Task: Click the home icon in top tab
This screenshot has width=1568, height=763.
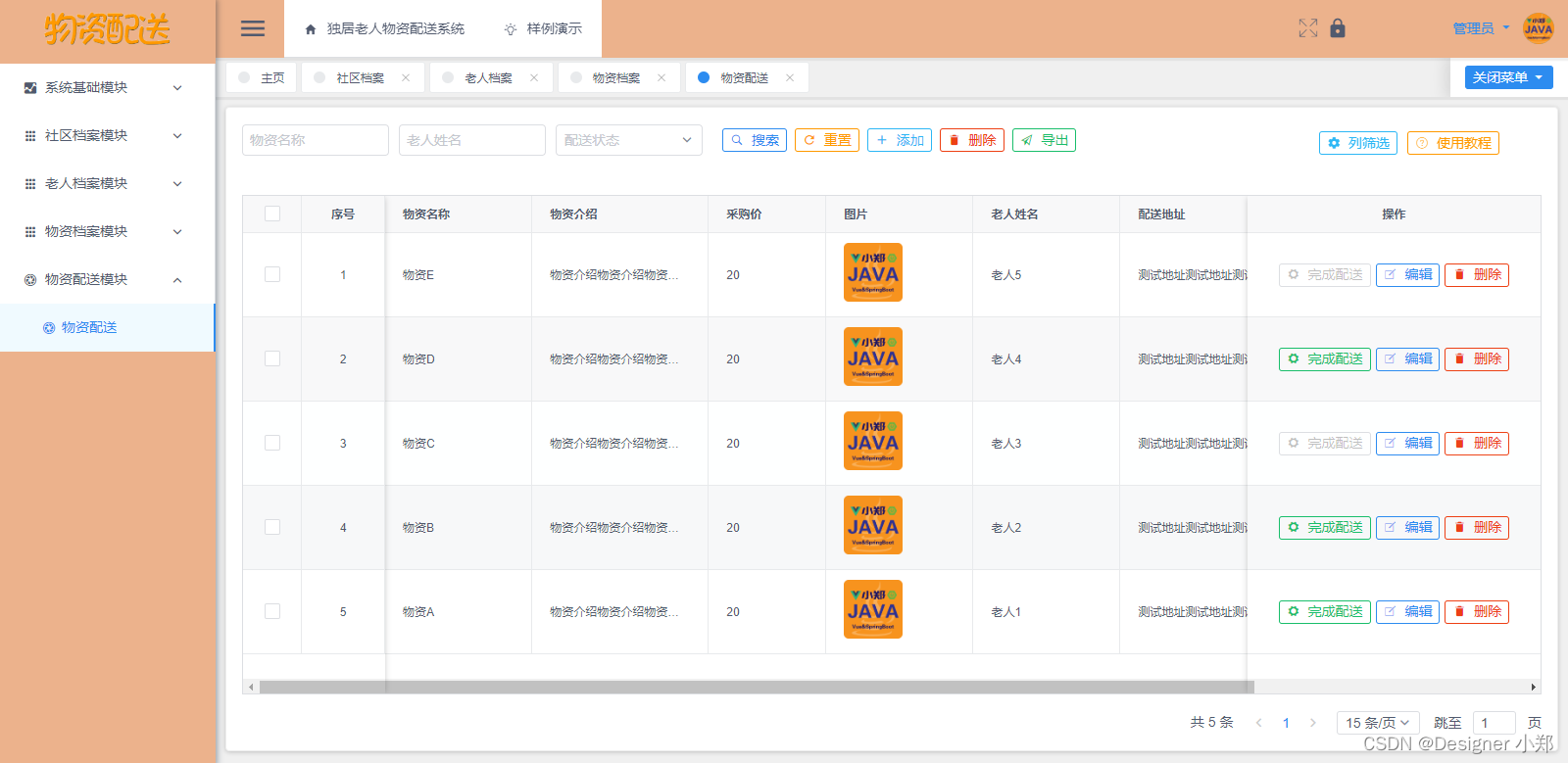Action: tap(311, 29)
